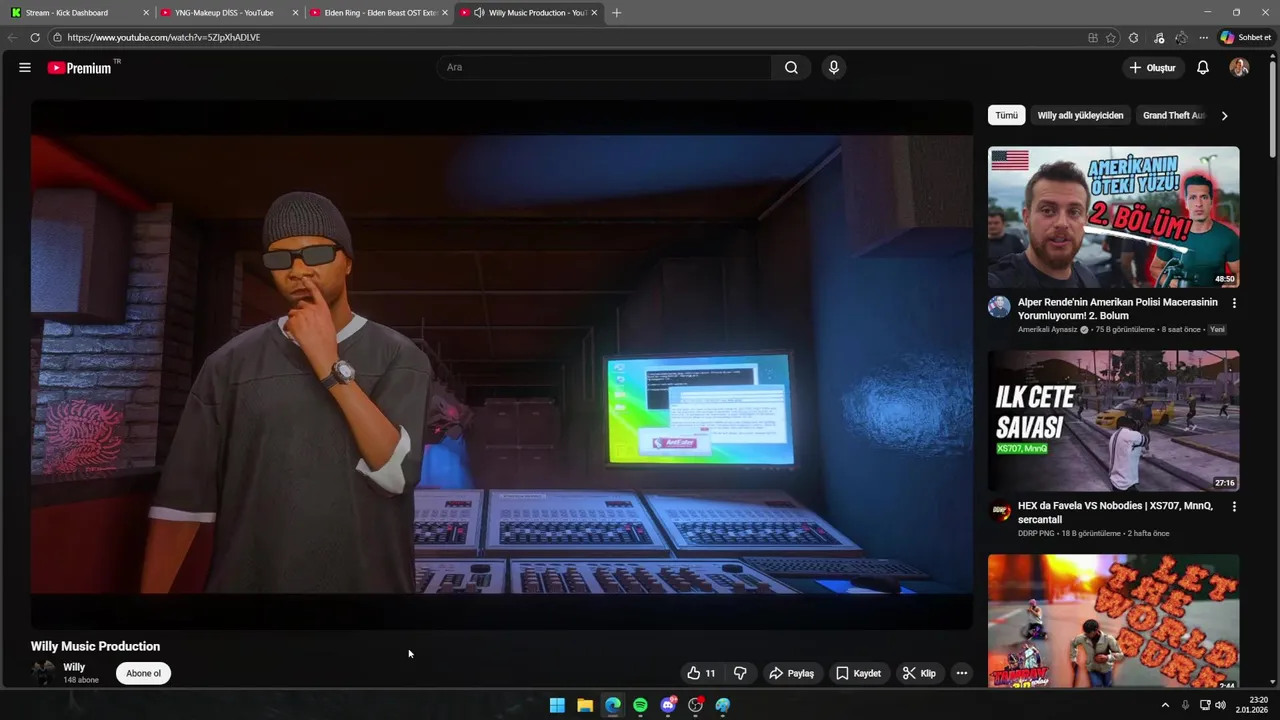
Task: Open File Explorer from taskbar
Action: tap(585, 705)
